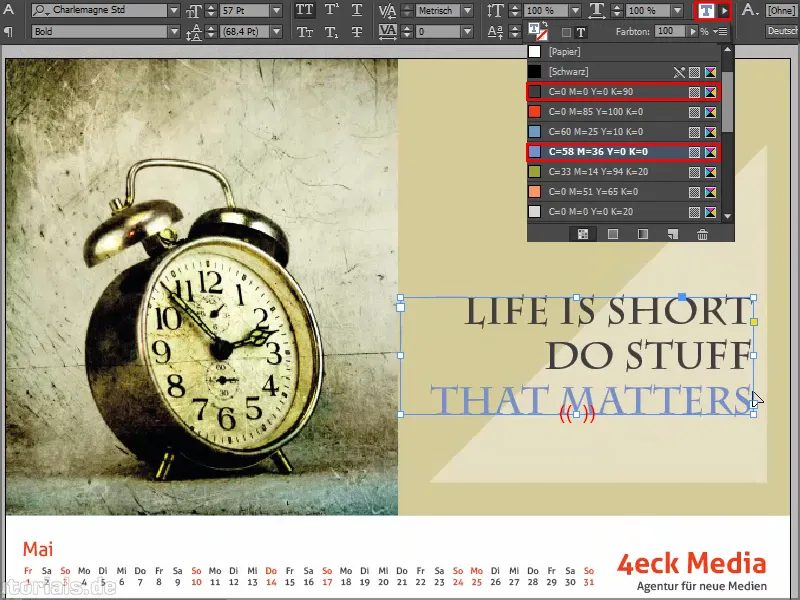800x600 pixels.
Task: Select the C=0 M=0 Y=0 K=20 swatch
Action: tap(623, 212)
